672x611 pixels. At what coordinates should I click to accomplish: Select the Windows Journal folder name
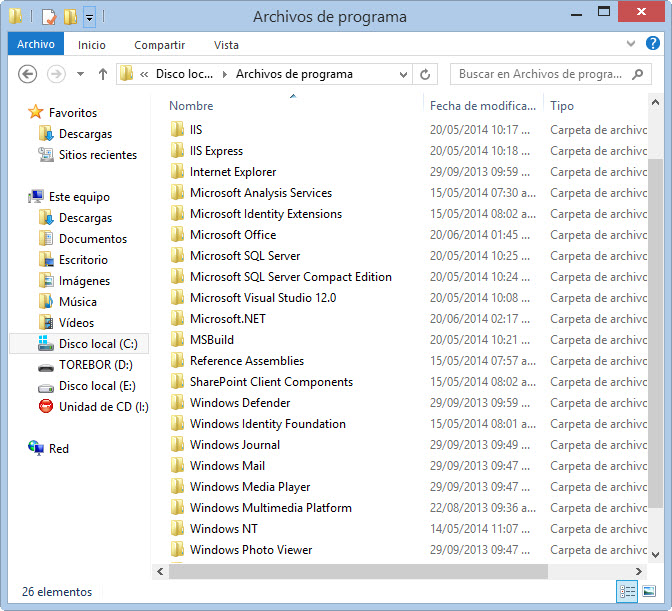coord(235,445)
